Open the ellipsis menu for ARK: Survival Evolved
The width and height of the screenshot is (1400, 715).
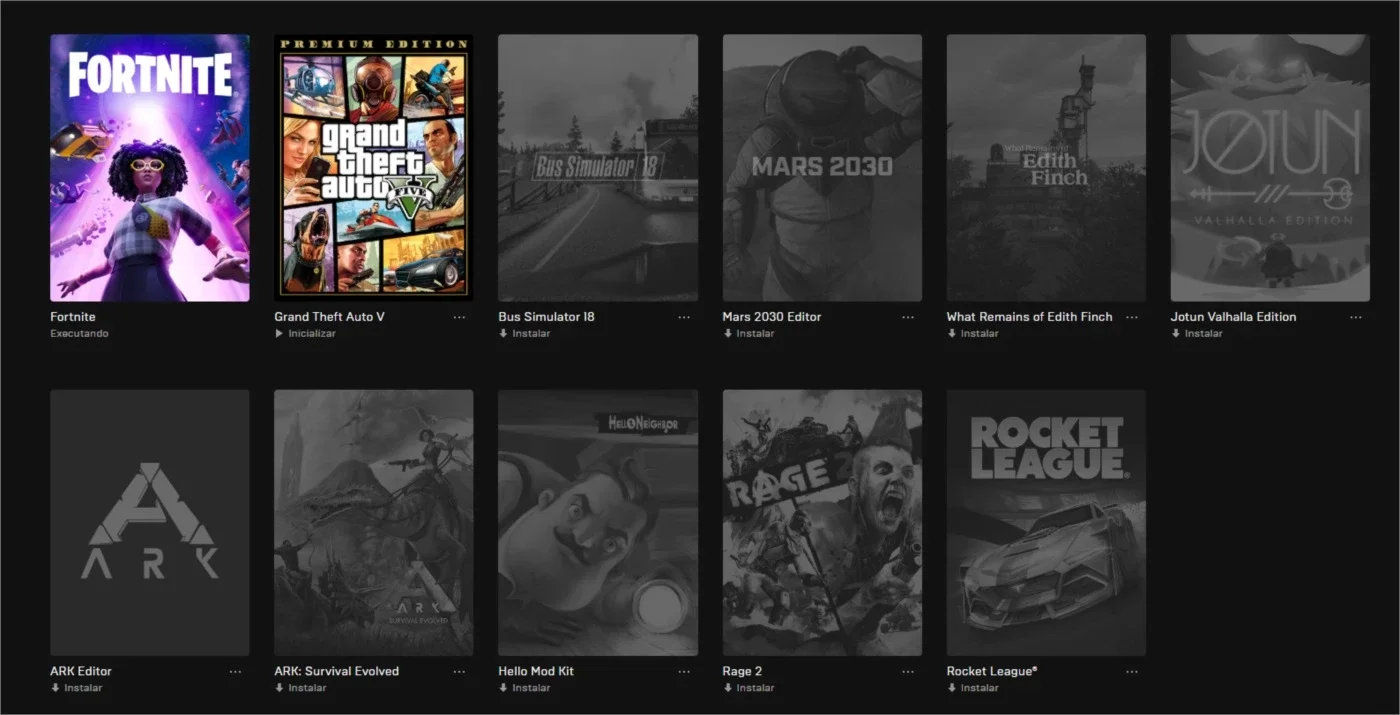(x=459, y=672)
